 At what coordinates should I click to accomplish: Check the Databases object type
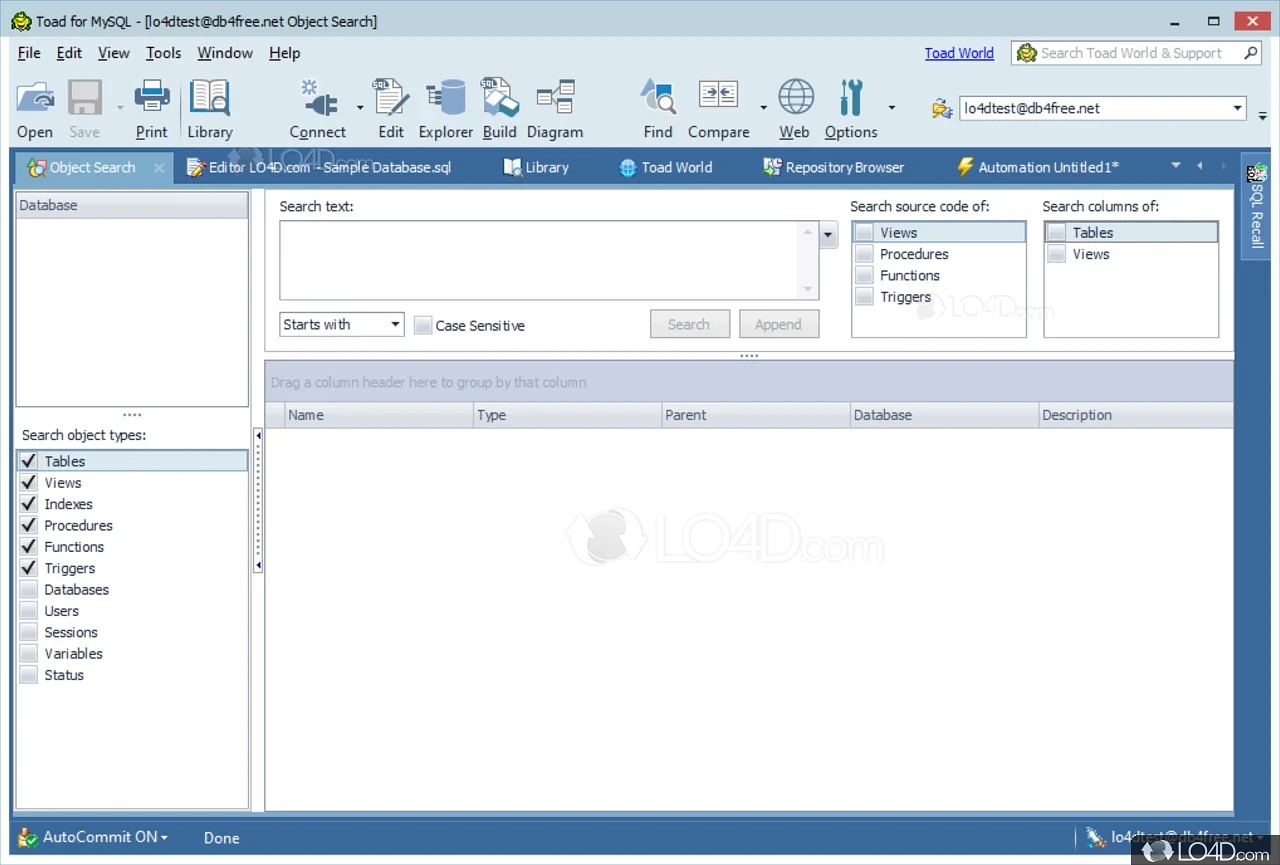point(29,590)
